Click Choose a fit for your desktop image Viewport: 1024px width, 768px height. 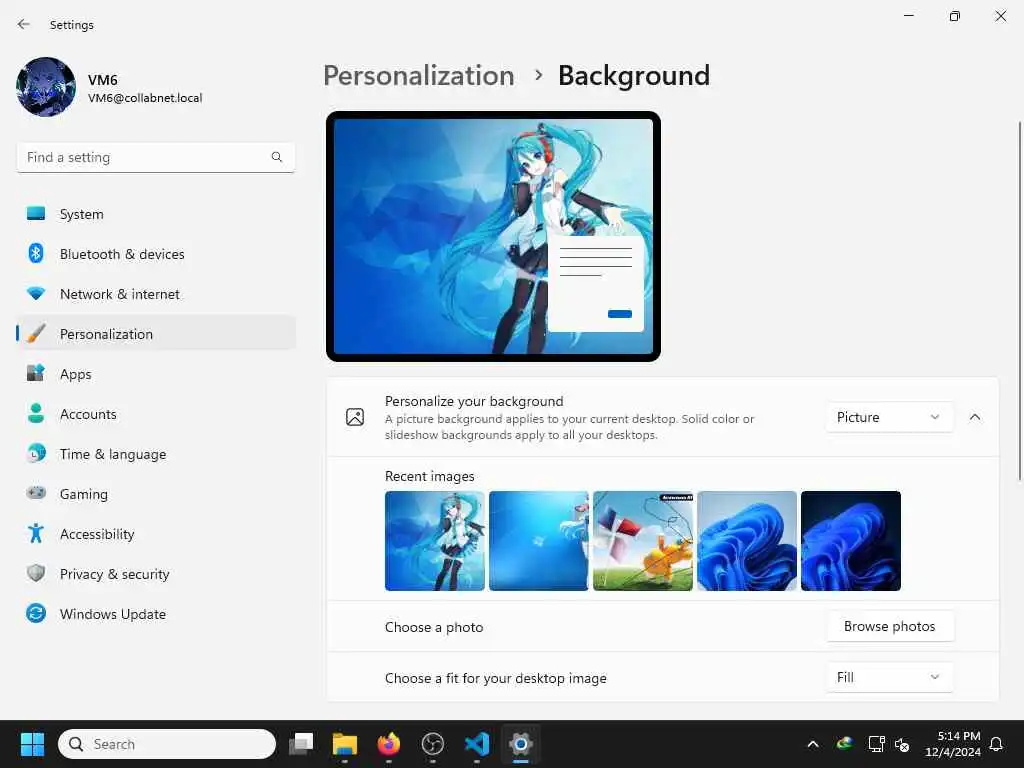coord(496,678)
